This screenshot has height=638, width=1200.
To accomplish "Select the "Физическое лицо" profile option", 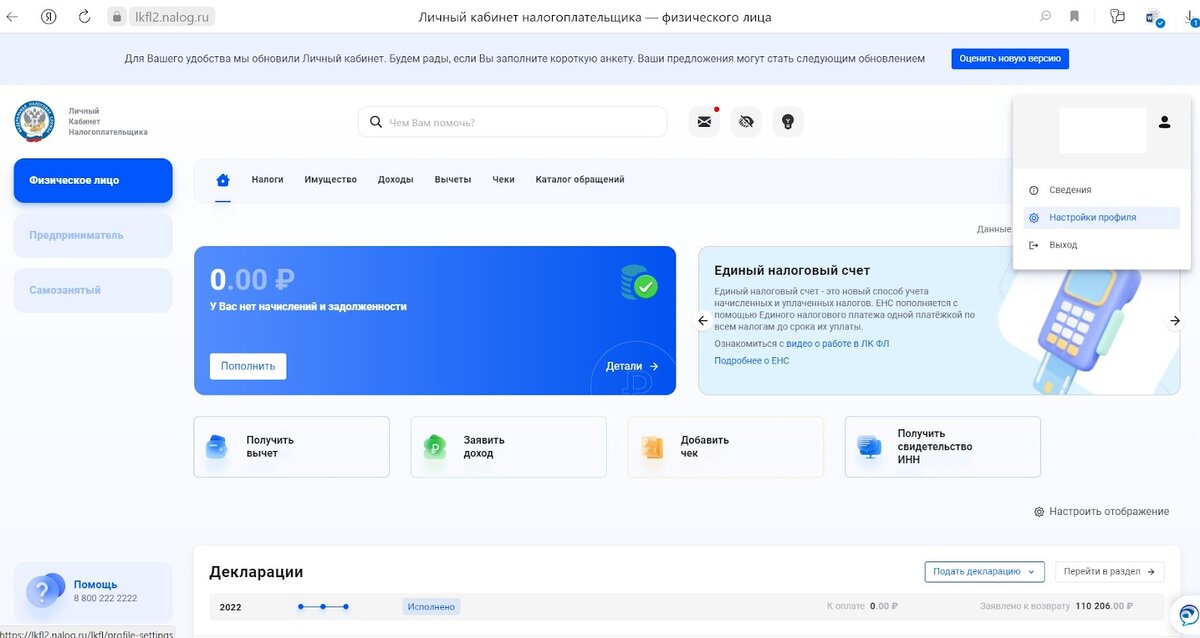I will click(x=92, y=180).
